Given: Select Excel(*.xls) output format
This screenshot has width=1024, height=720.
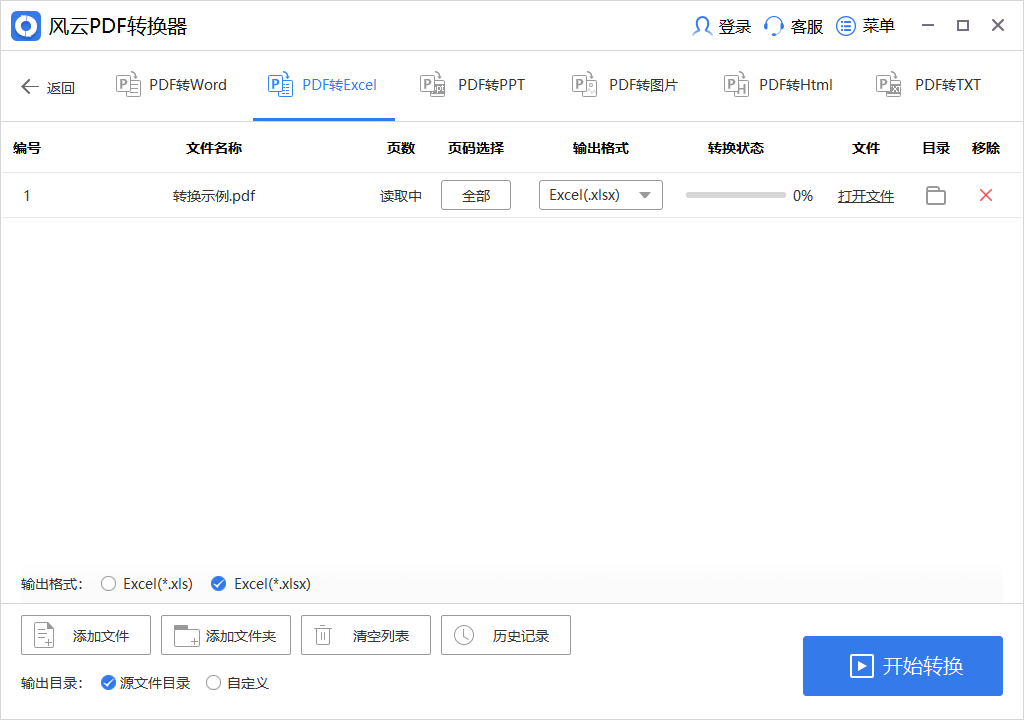Looking at the screenshot, I should (x=108, y=583).
